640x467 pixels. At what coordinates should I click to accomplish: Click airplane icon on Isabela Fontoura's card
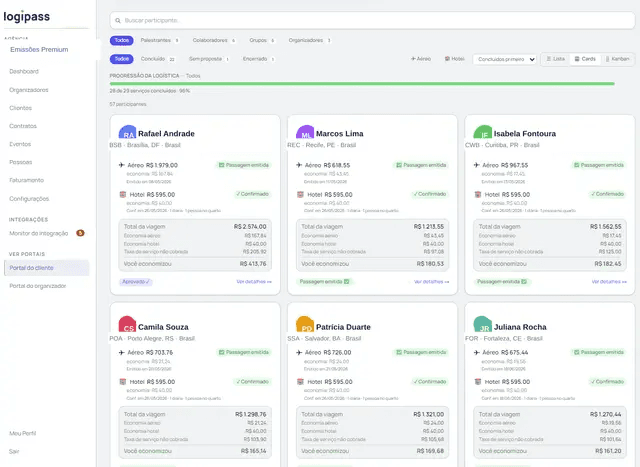pyautogui.click(x=477, y=165)
